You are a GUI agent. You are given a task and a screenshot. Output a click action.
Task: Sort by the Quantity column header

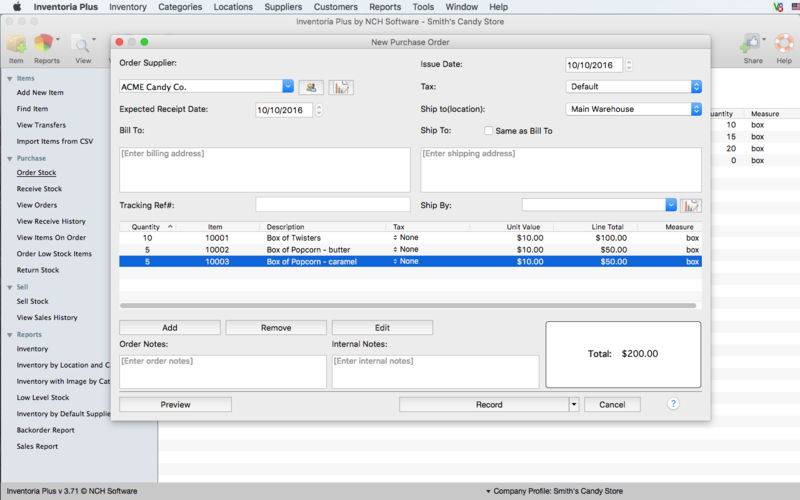tap(148, 227)
